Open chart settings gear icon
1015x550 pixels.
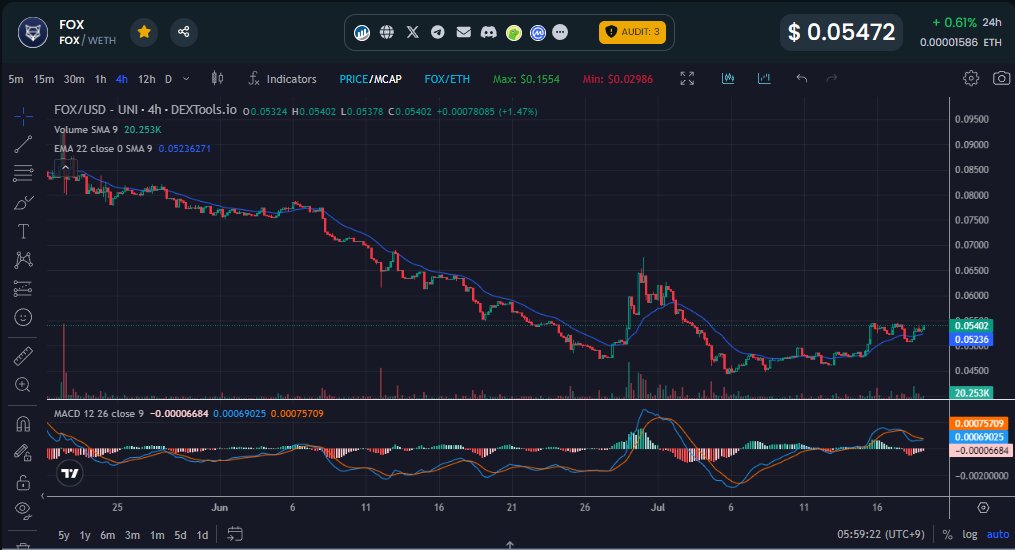(970, 78)
